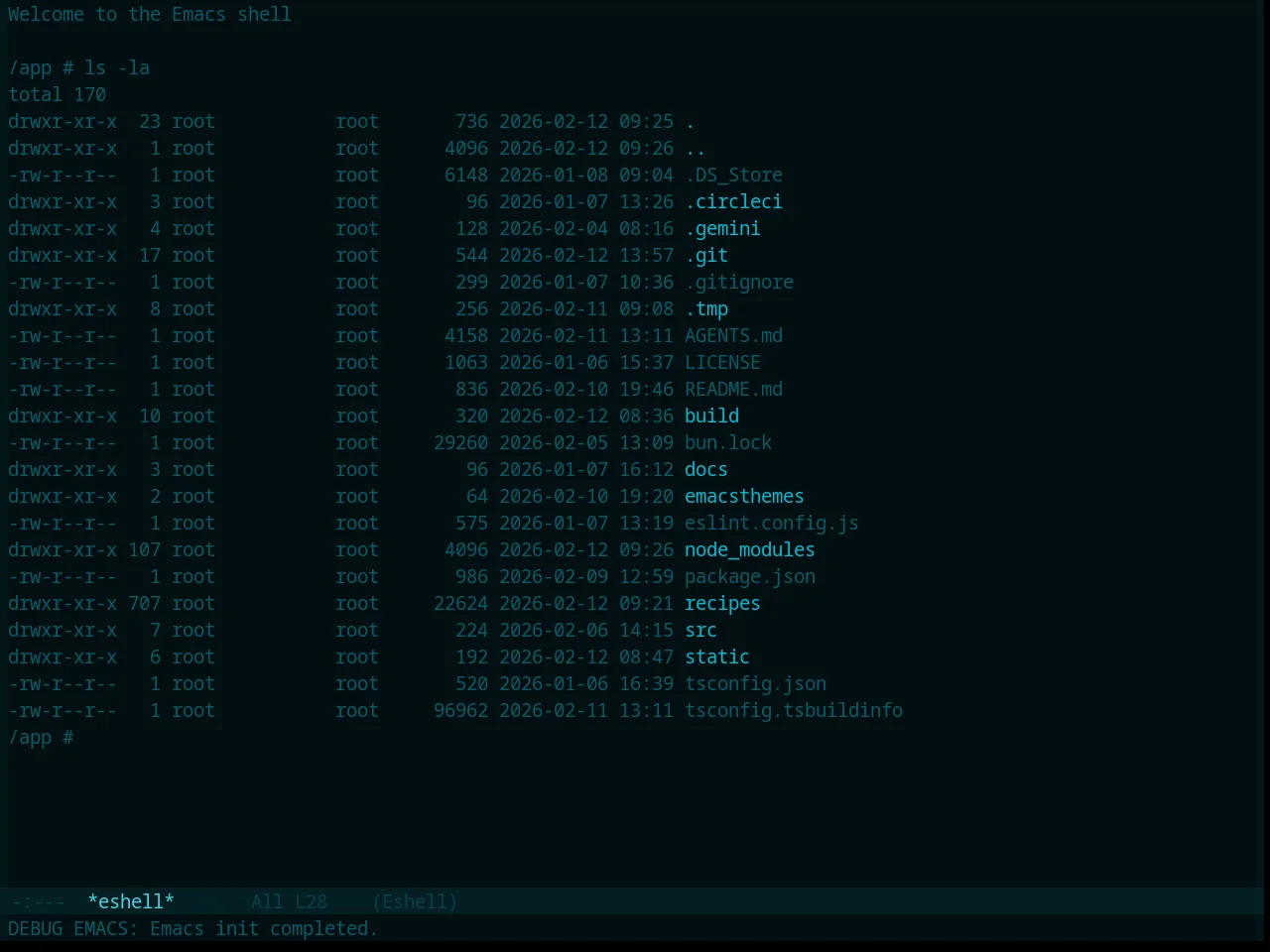
Task: Click the recipes directory name
Action: [722, 603]
